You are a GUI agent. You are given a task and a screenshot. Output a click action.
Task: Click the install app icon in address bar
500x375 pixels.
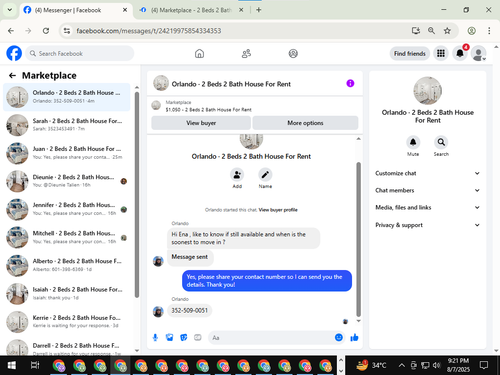[x=416, y=31]
